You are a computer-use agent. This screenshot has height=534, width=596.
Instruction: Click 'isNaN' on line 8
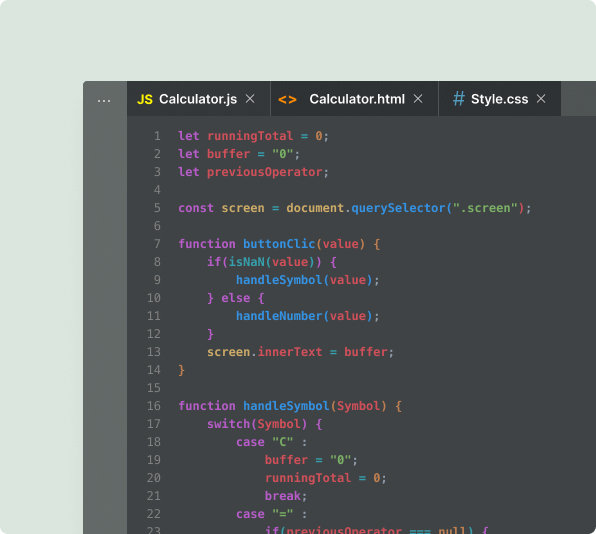246,262
